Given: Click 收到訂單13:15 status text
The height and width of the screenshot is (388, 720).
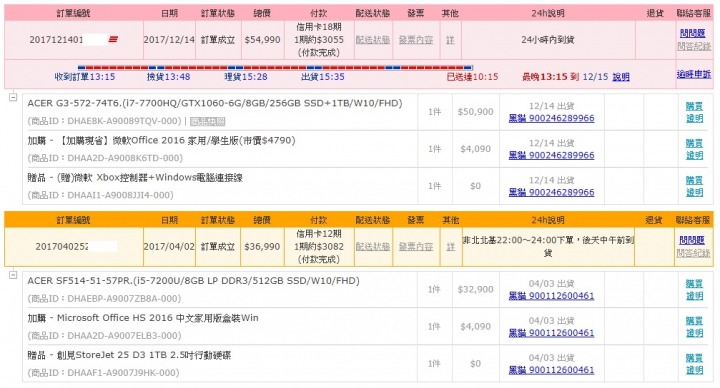Looking at the screenshot, I should pos(85,77).
